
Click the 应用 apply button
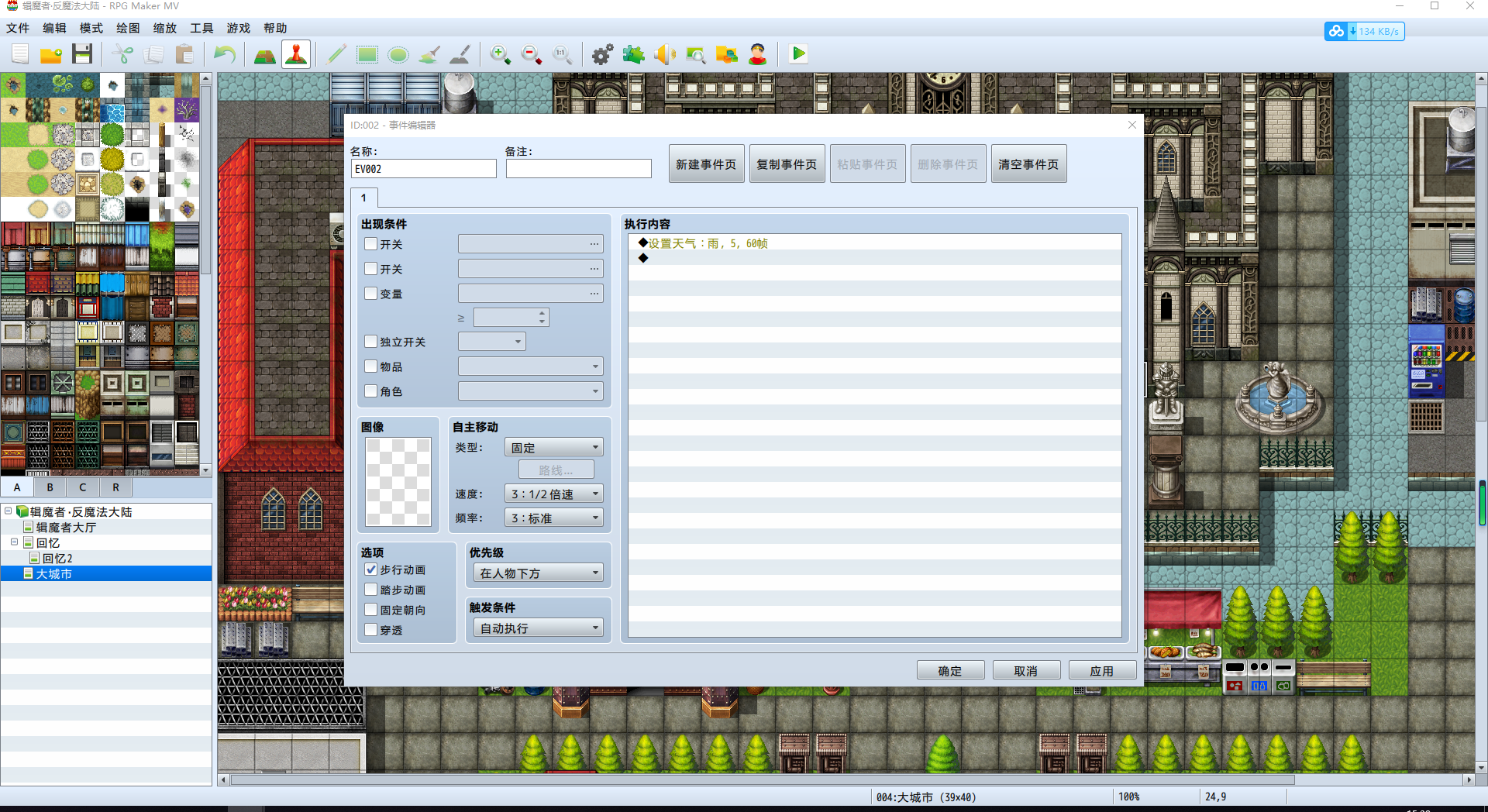(x=1103, y=671)
